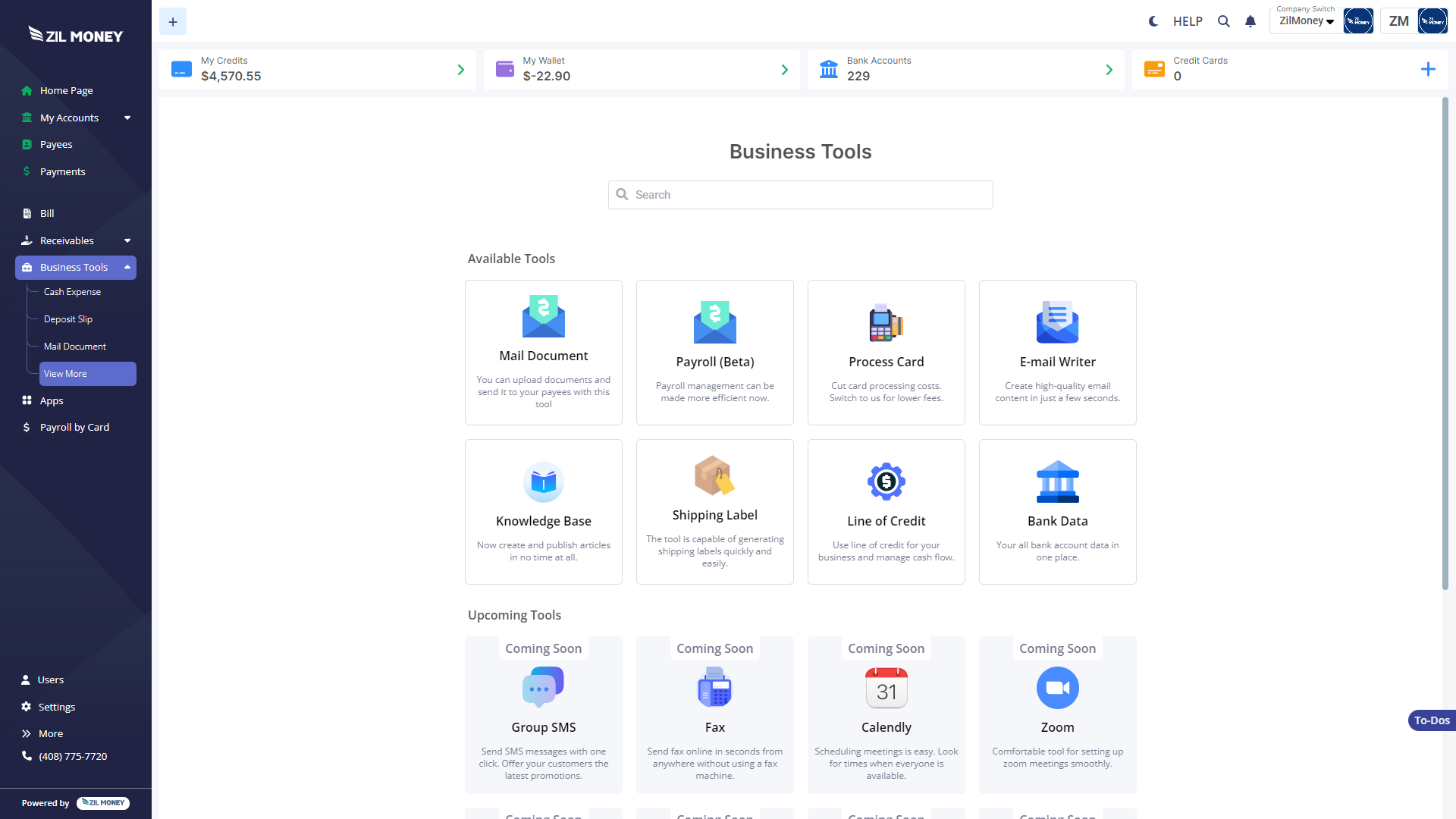Toggle dark mode moon icon
This screenshot has height=819, width=1456.
(x=1153, y=21)
